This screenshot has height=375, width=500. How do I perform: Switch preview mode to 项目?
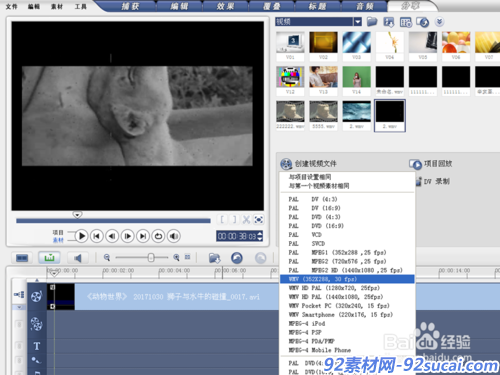58,232
